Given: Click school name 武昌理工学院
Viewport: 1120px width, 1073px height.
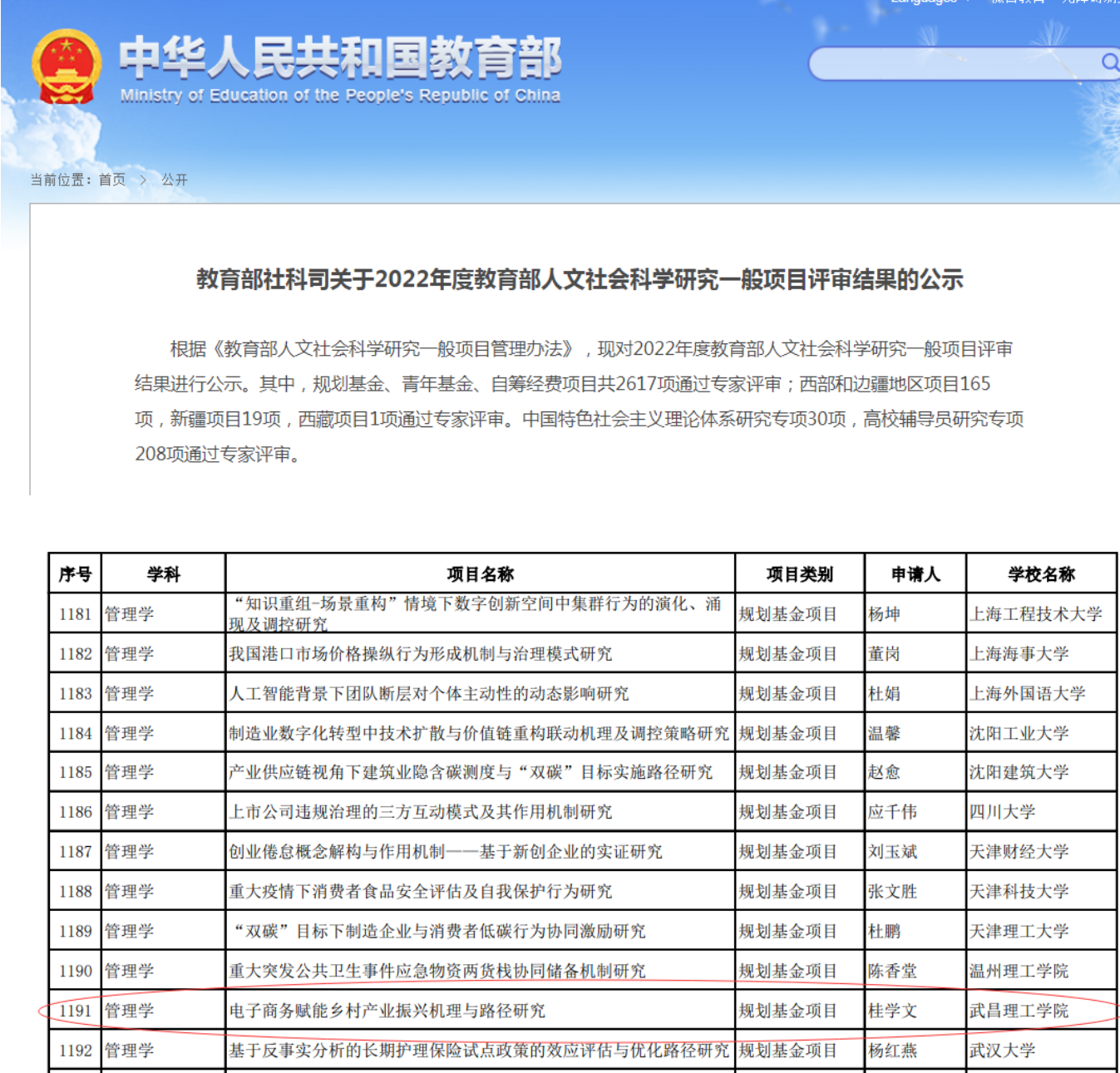Looking at the screenshot, I should click(1019, 1011).
